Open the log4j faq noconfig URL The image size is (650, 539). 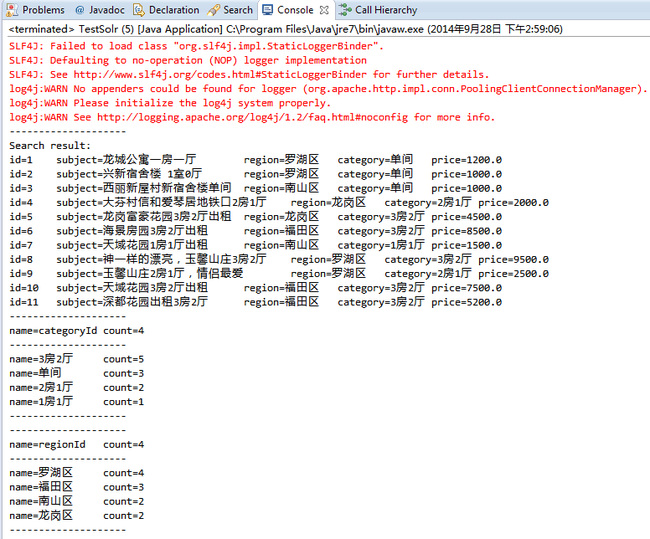coord(252,117)
